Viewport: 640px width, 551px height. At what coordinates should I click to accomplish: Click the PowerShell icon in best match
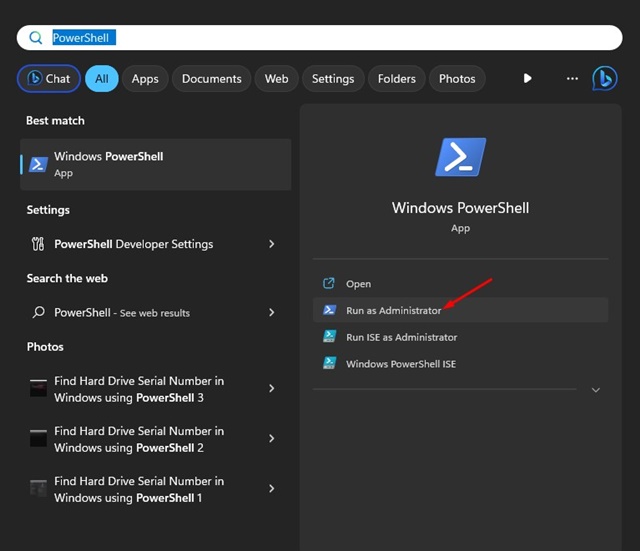[38, 164]
